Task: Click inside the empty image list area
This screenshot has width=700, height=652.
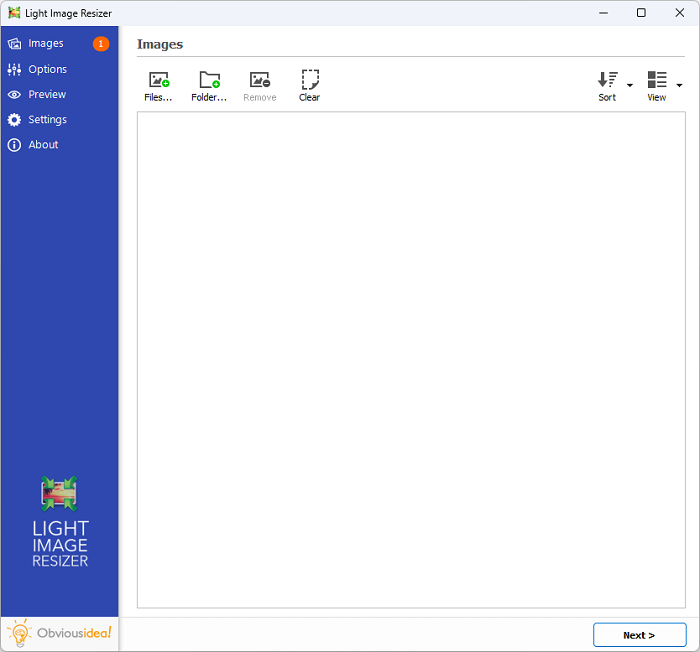Action: click(x=411, y=359)
